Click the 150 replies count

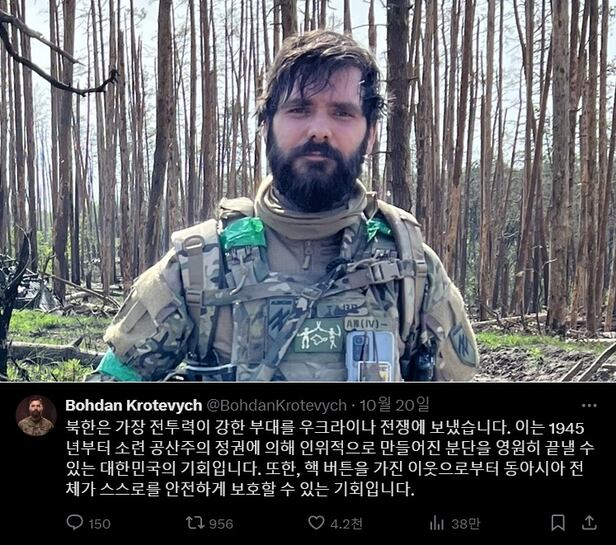coord(99,524)
